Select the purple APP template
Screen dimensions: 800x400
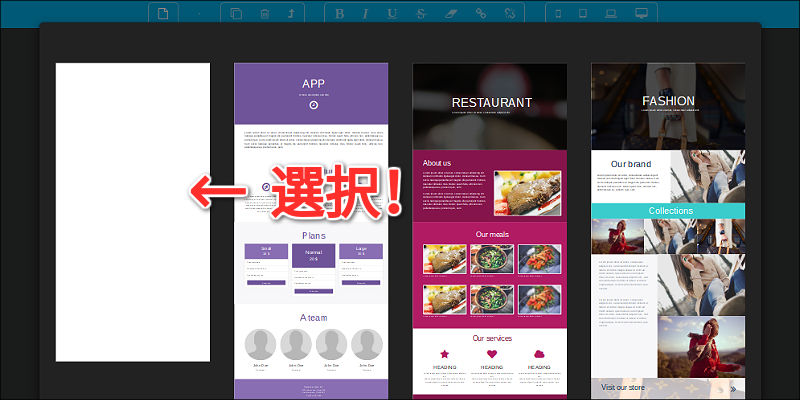311,231
